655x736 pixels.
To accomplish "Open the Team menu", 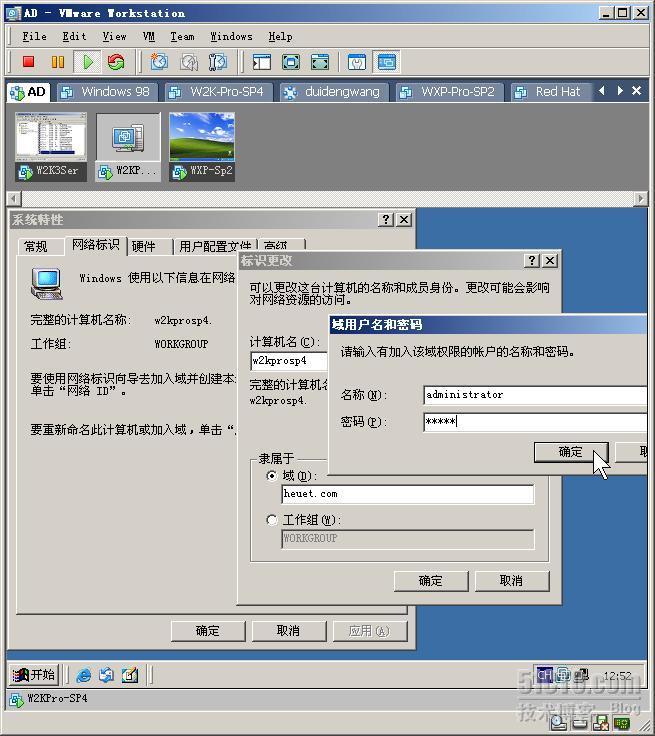I will tap(182, 36).
